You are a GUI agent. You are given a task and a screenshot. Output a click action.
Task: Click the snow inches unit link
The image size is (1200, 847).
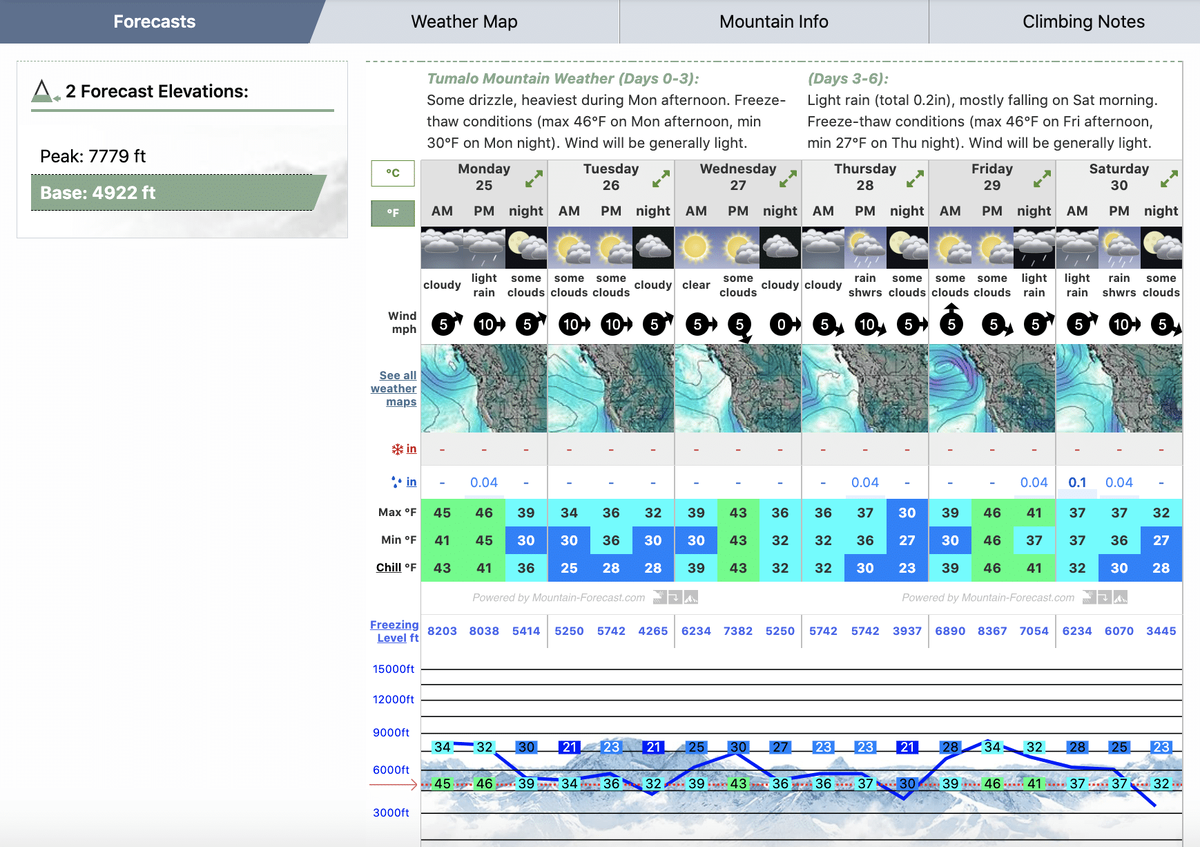coord(411,449)
